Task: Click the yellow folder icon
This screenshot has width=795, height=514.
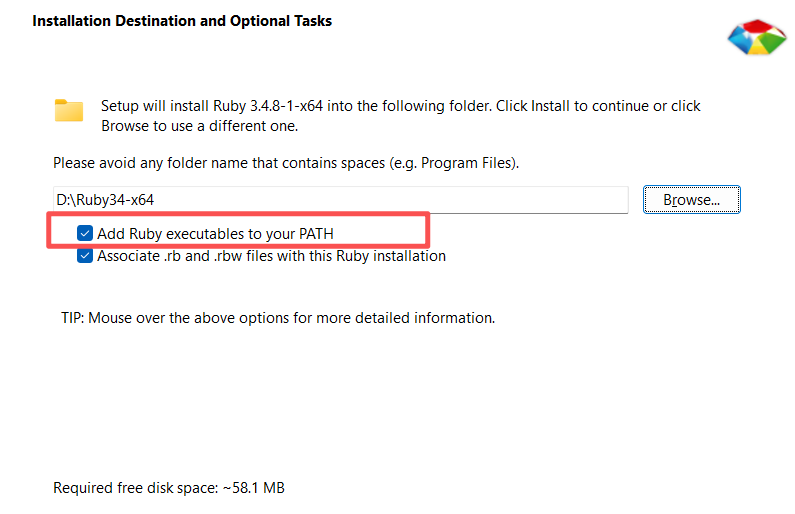Action: coord(68,110)
